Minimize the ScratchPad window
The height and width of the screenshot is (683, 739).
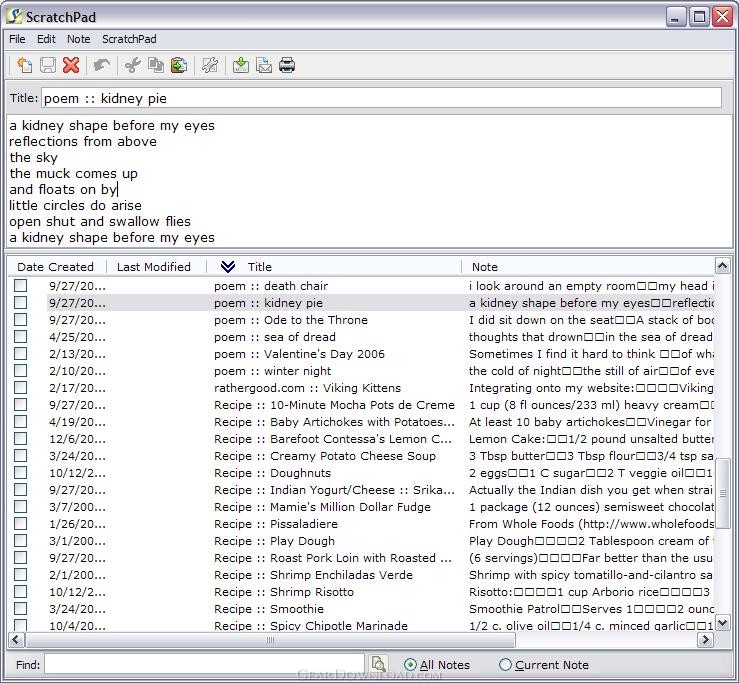click(676, 17)
